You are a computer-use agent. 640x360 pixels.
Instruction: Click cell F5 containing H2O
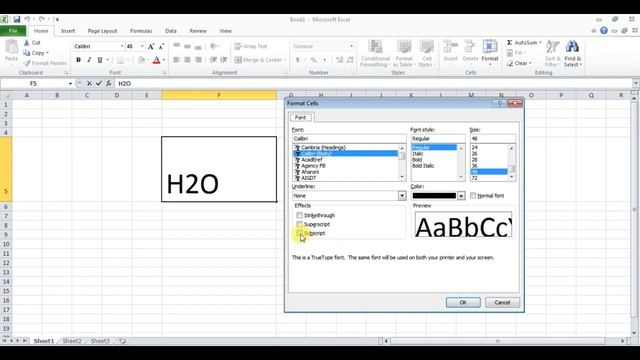[x=219, y=169]
